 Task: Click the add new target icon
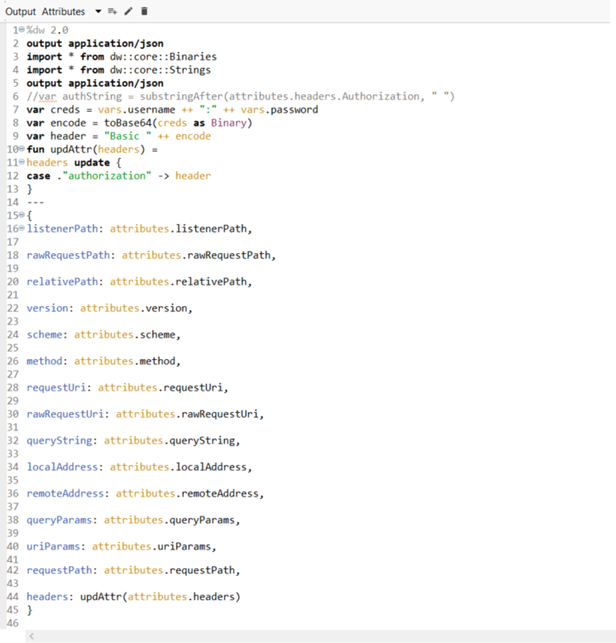112,11
